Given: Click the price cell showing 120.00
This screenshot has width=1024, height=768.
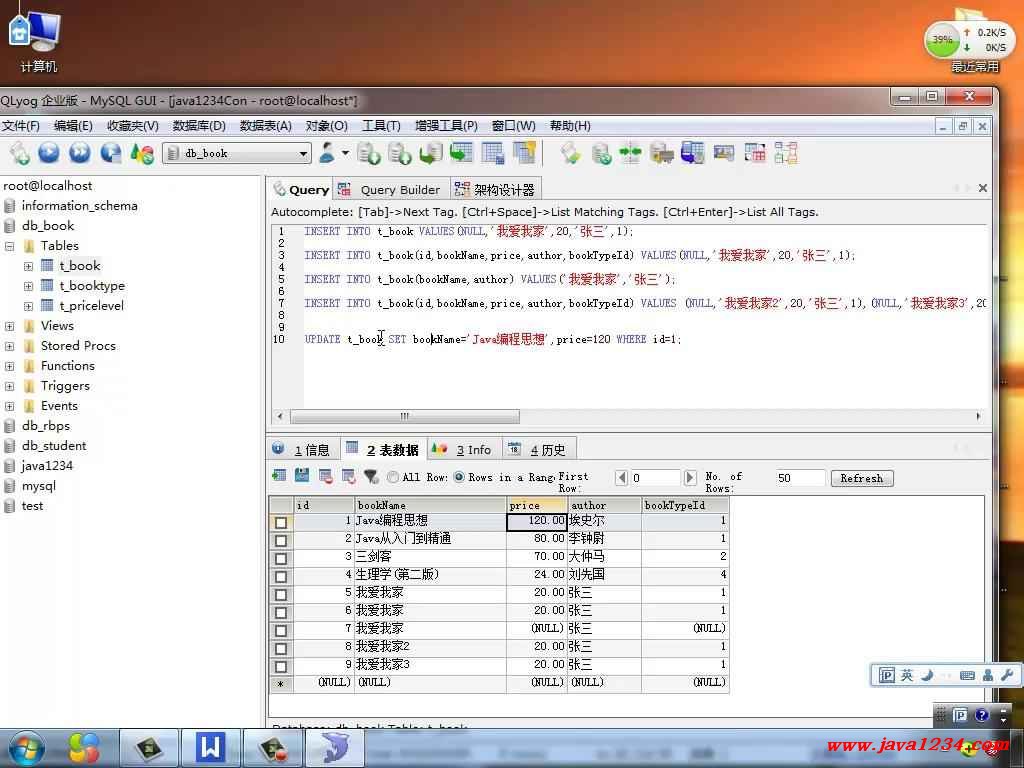Looking at the screenshot, I should point(537,521).
